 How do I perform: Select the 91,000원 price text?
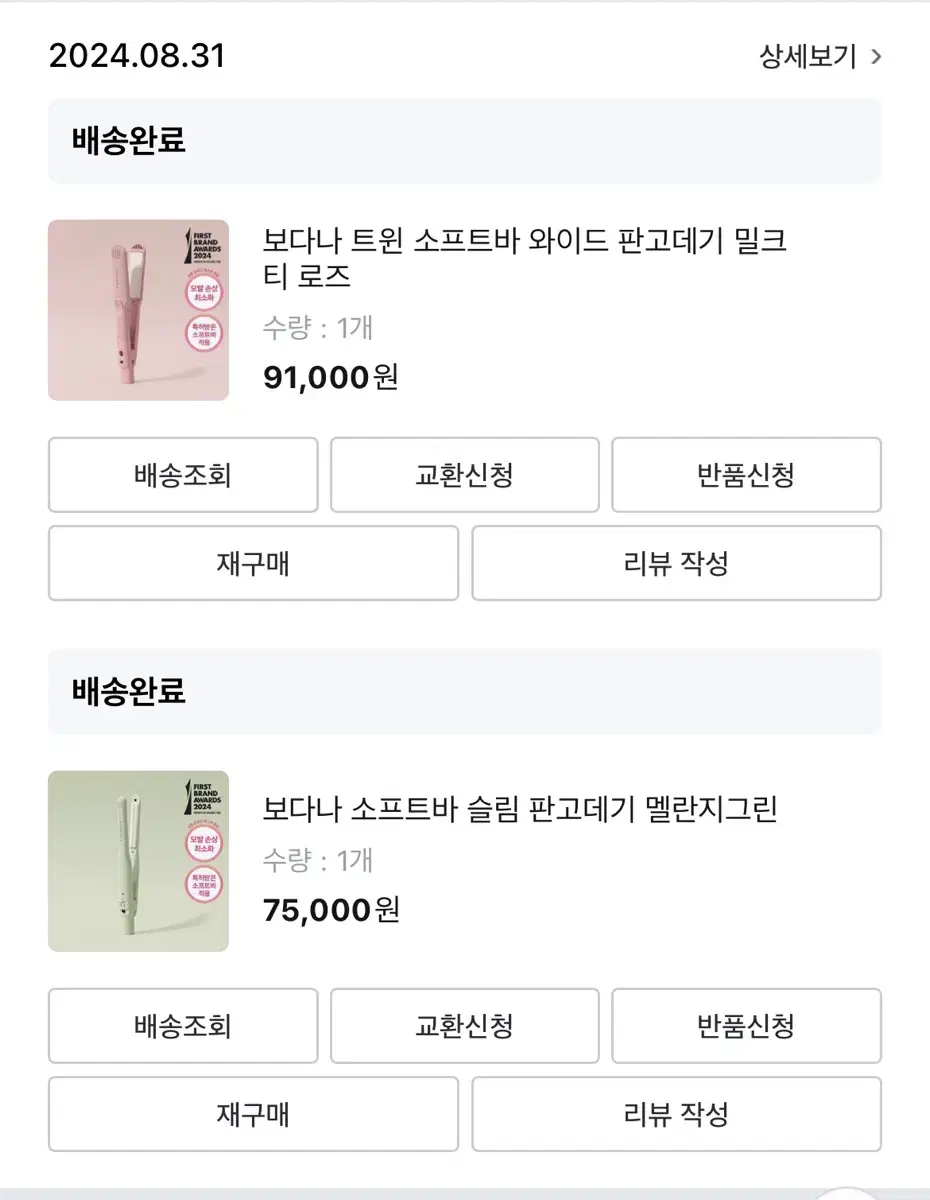[x=331, y=377]
